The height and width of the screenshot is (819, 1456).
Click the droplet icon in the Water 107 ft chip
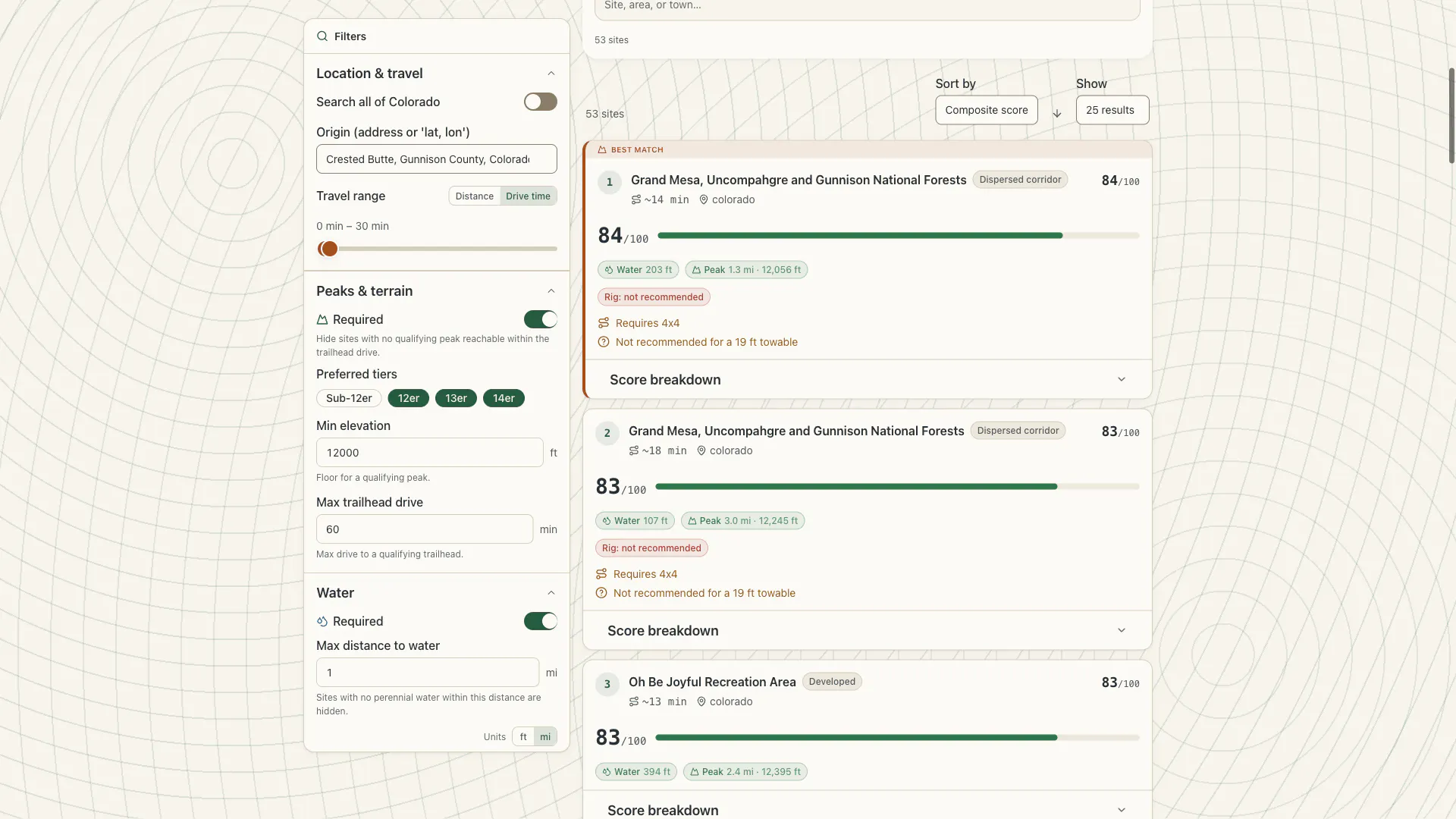pyautogui.click(x=607, y=521)
